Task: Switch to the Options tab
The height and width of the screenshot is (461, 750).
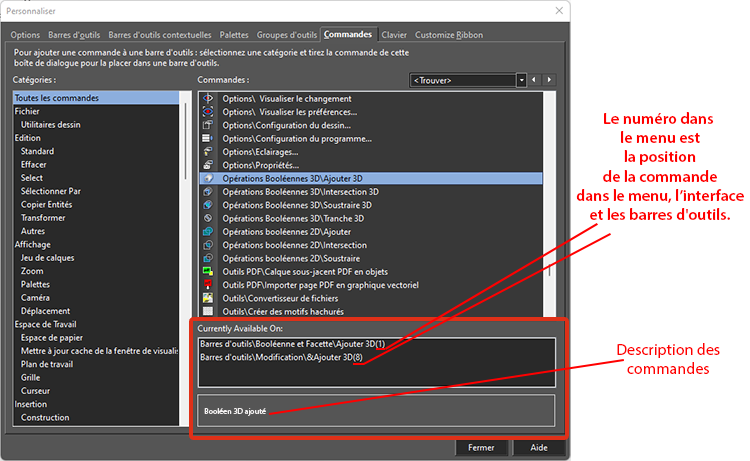Action: point(25,35)
